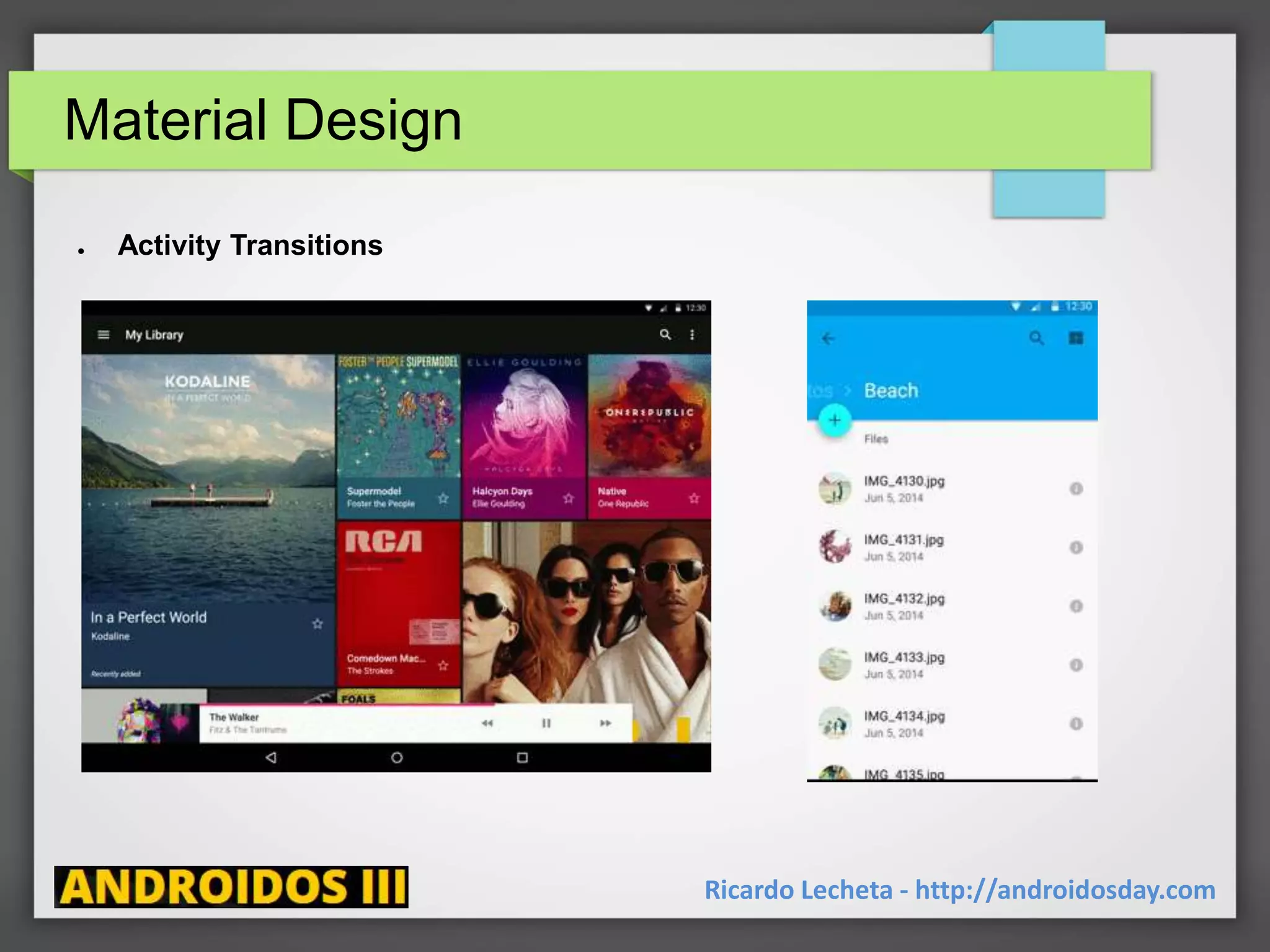
Task: Open the androidosday.com link
Action: coord(1065,890)
